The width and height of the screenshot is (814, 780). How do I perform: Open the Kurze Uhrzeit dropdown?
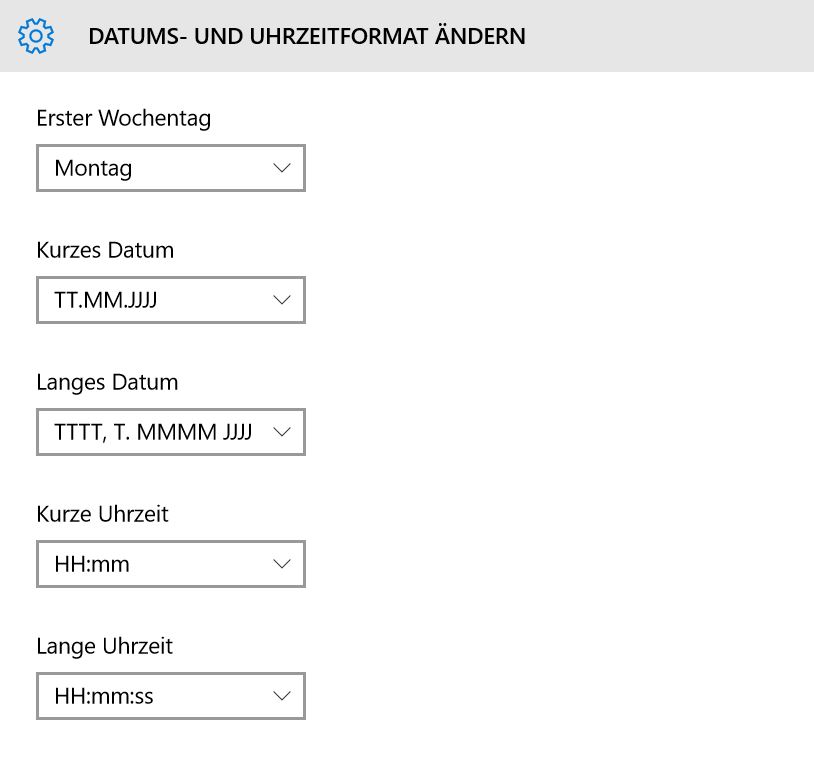click(x=171, y=564)
